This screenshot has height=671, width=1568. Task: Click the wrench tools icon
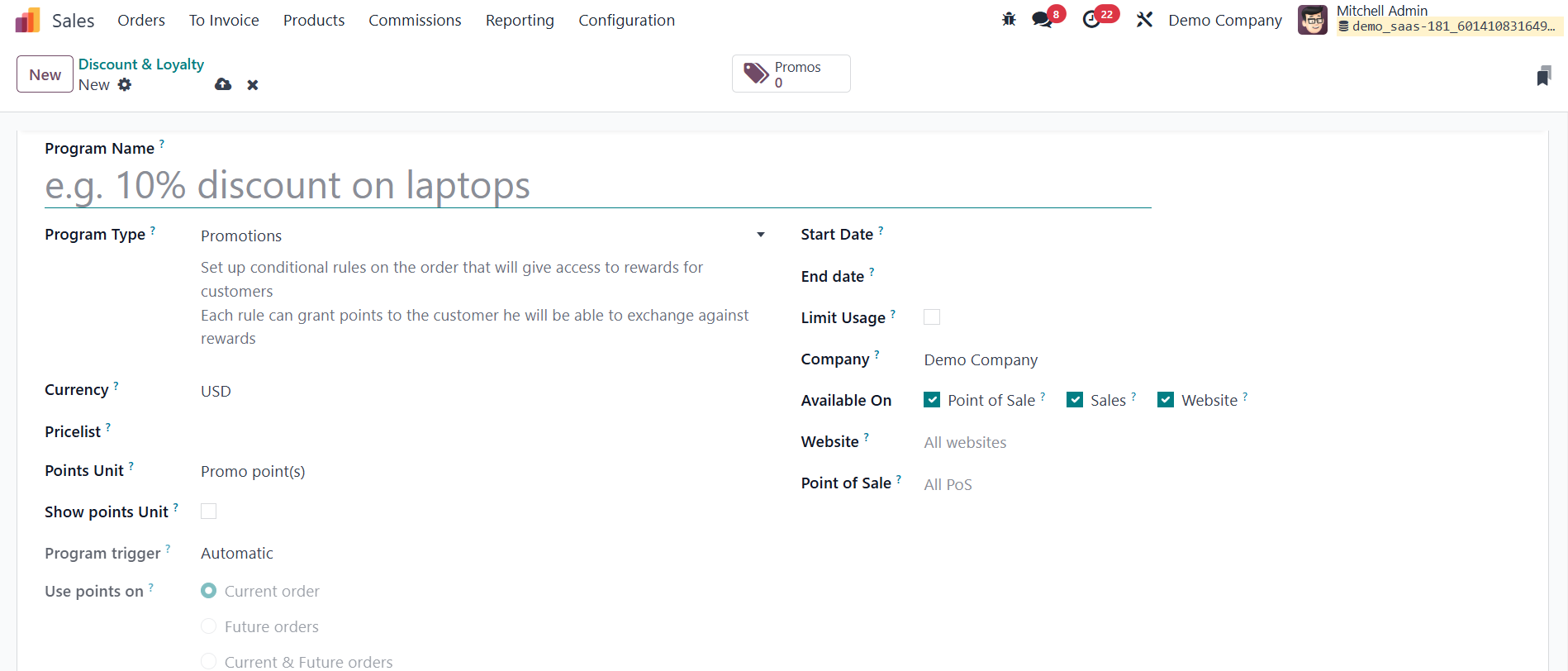click(1144, 20)
